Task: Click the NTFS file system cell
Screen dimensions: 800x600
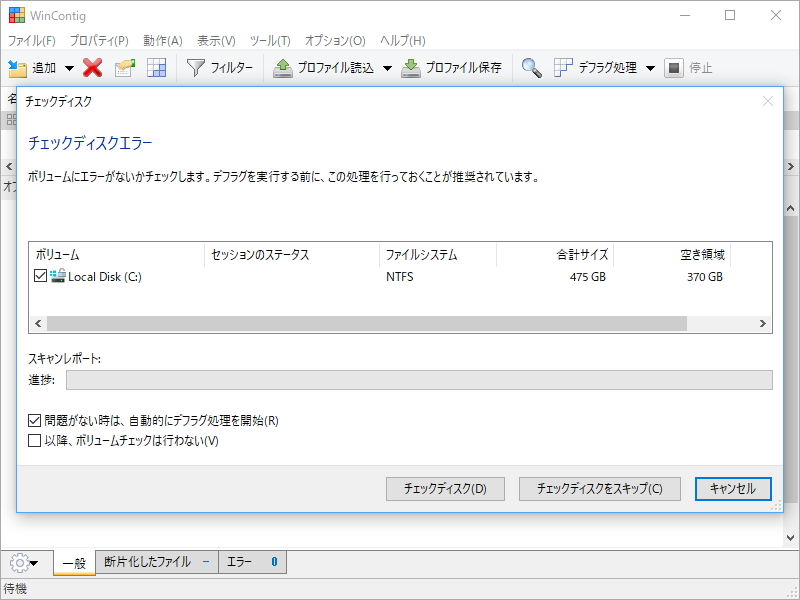Action: 399,277
